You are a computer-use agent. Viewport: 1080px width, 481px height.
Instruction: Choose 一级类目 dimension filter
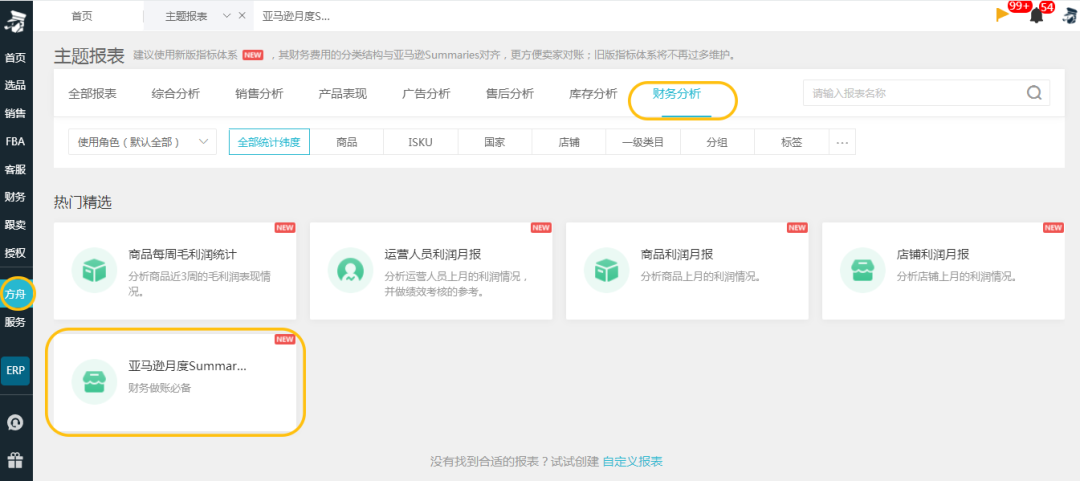(x=643, y=143)
